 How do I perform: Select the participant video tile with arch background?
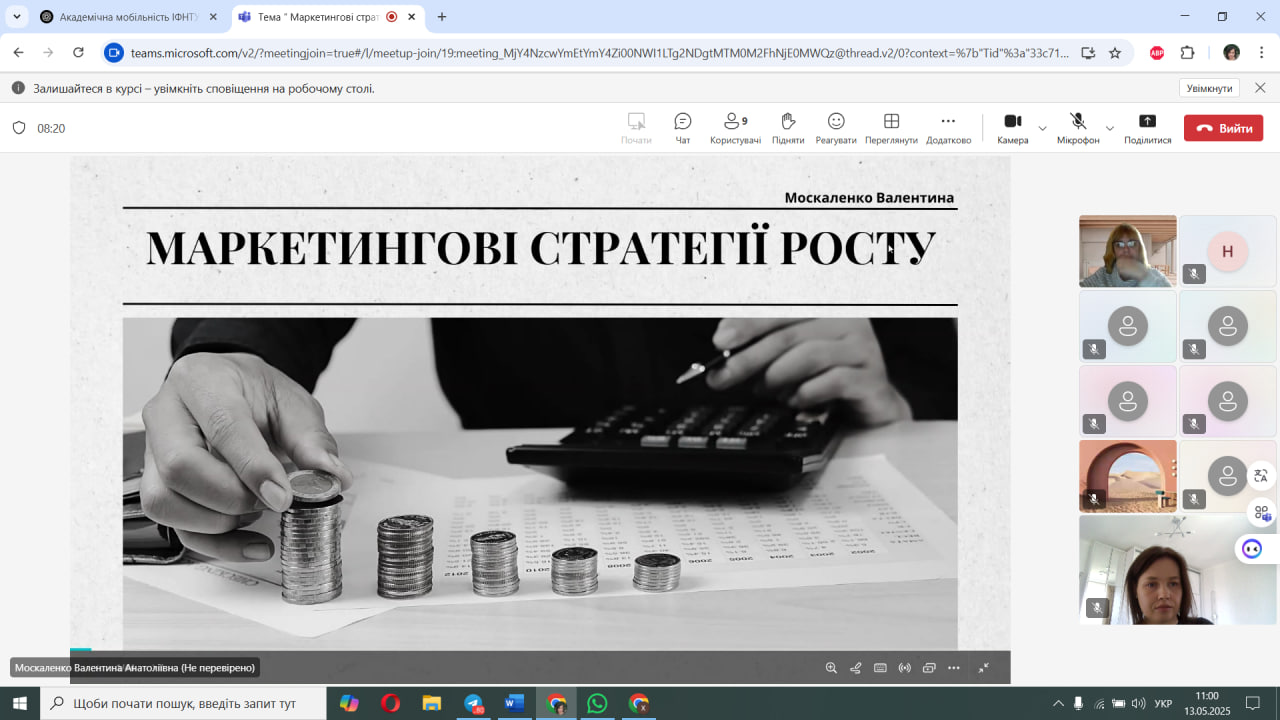click(x=1127, y=476)
